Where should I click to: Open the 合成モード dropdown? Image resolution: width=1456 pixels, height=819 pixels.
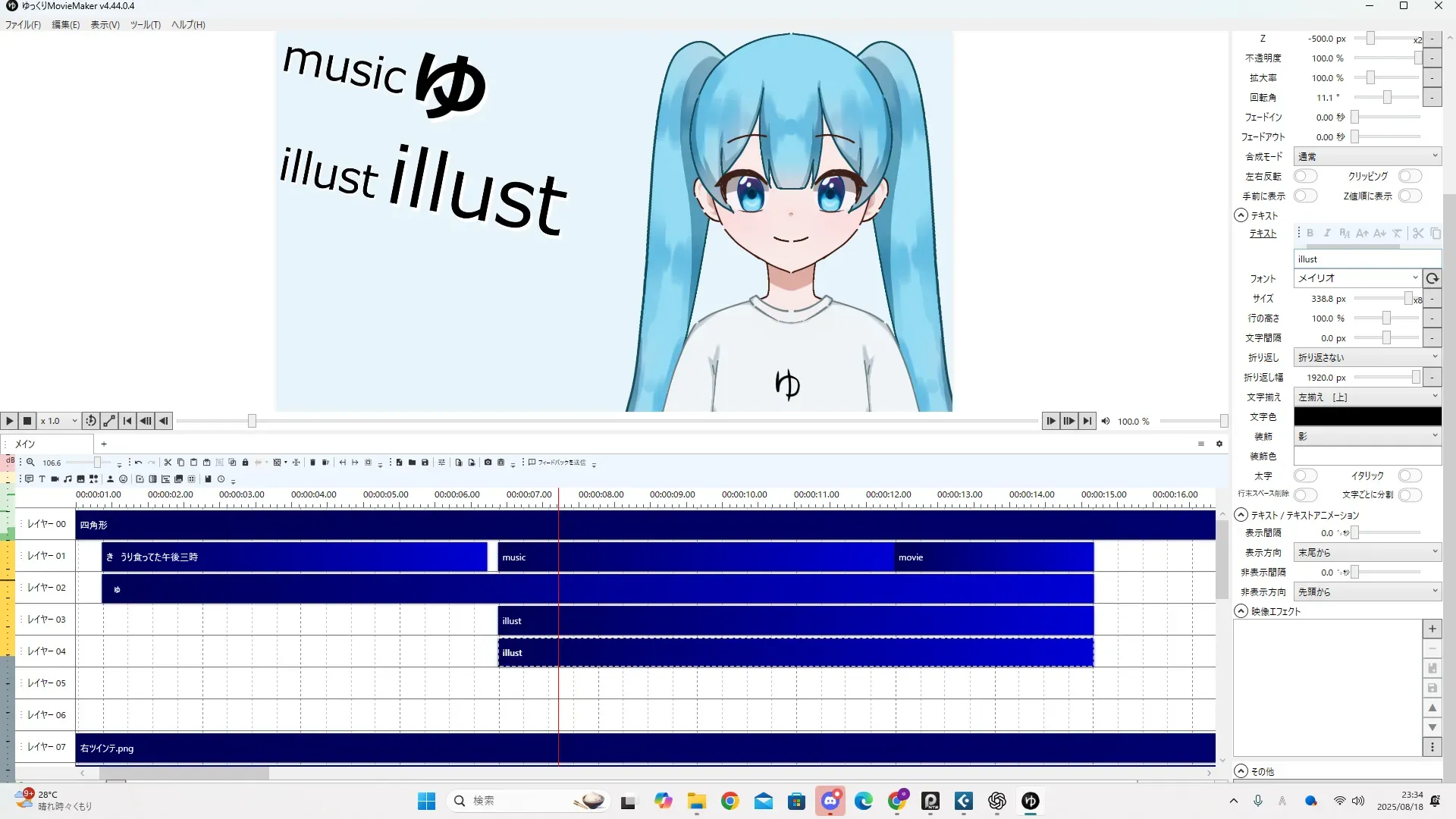click(1367, 156)
